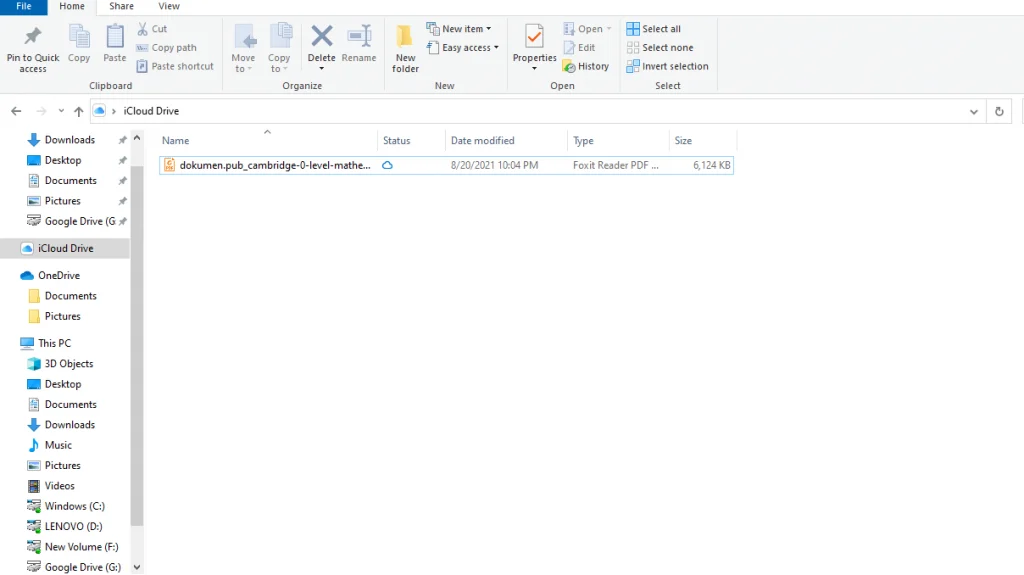Expand the Delete options arrow

pos(321,69)
